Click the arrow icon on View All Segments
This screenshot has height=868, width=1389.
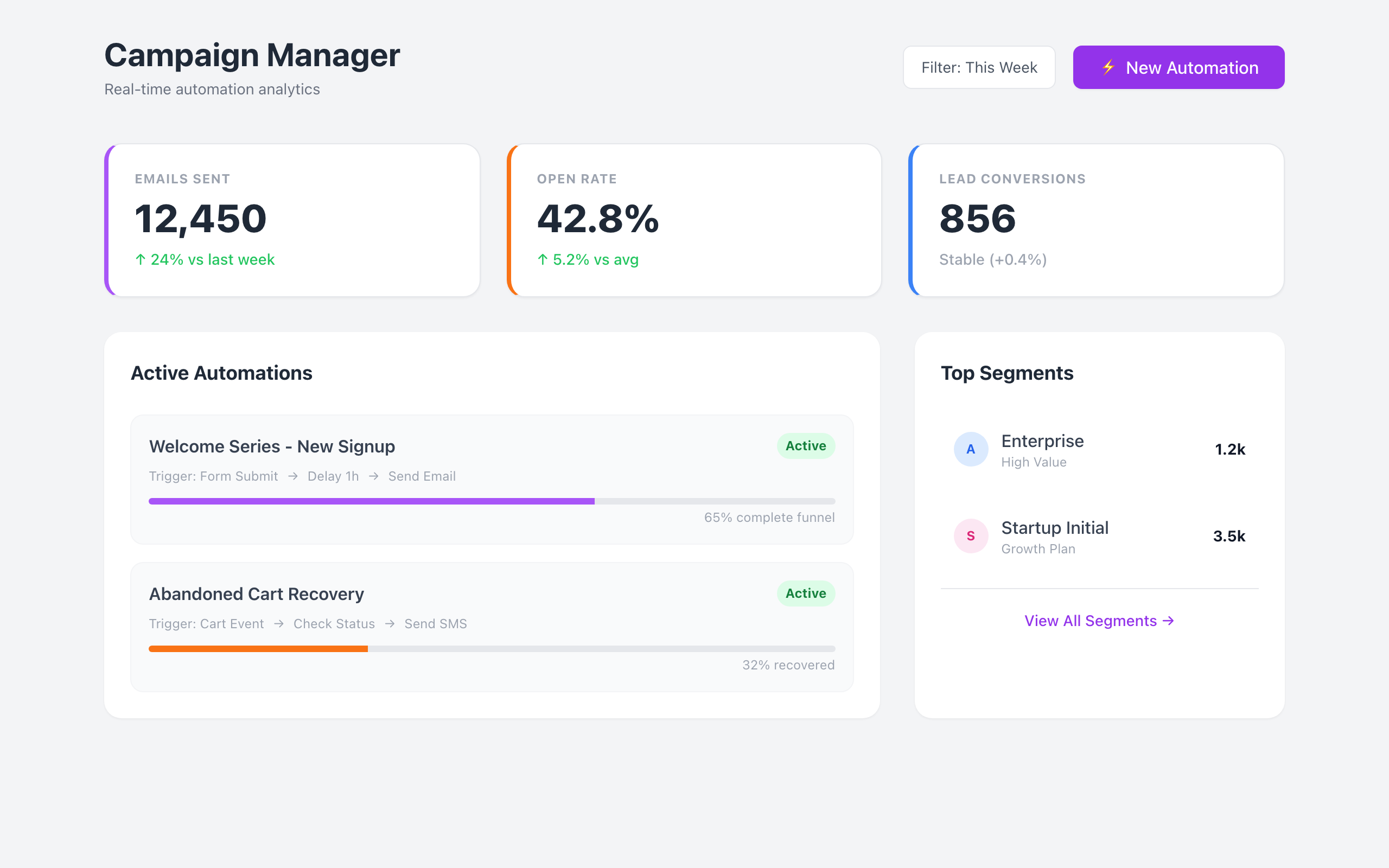pos(1169,621)
